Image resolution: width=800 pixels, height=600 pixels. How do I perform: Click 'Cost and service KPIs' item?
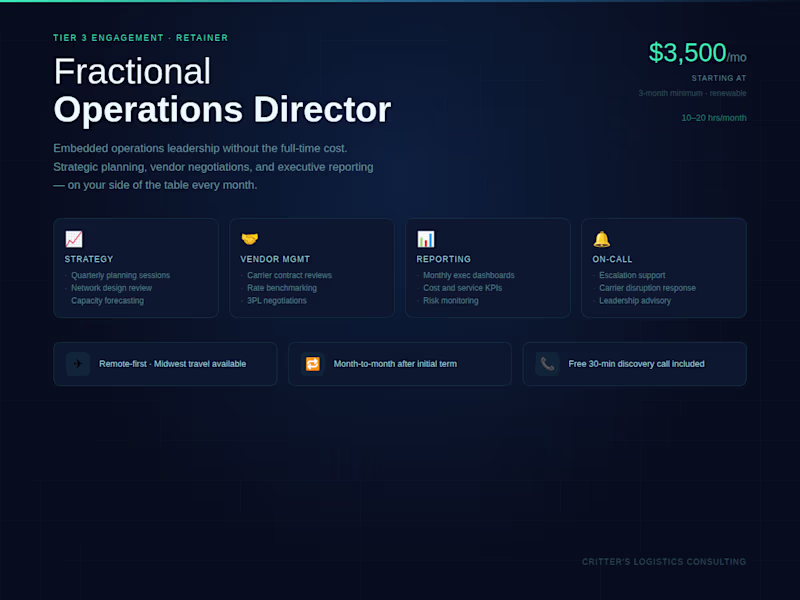point(462,288)
